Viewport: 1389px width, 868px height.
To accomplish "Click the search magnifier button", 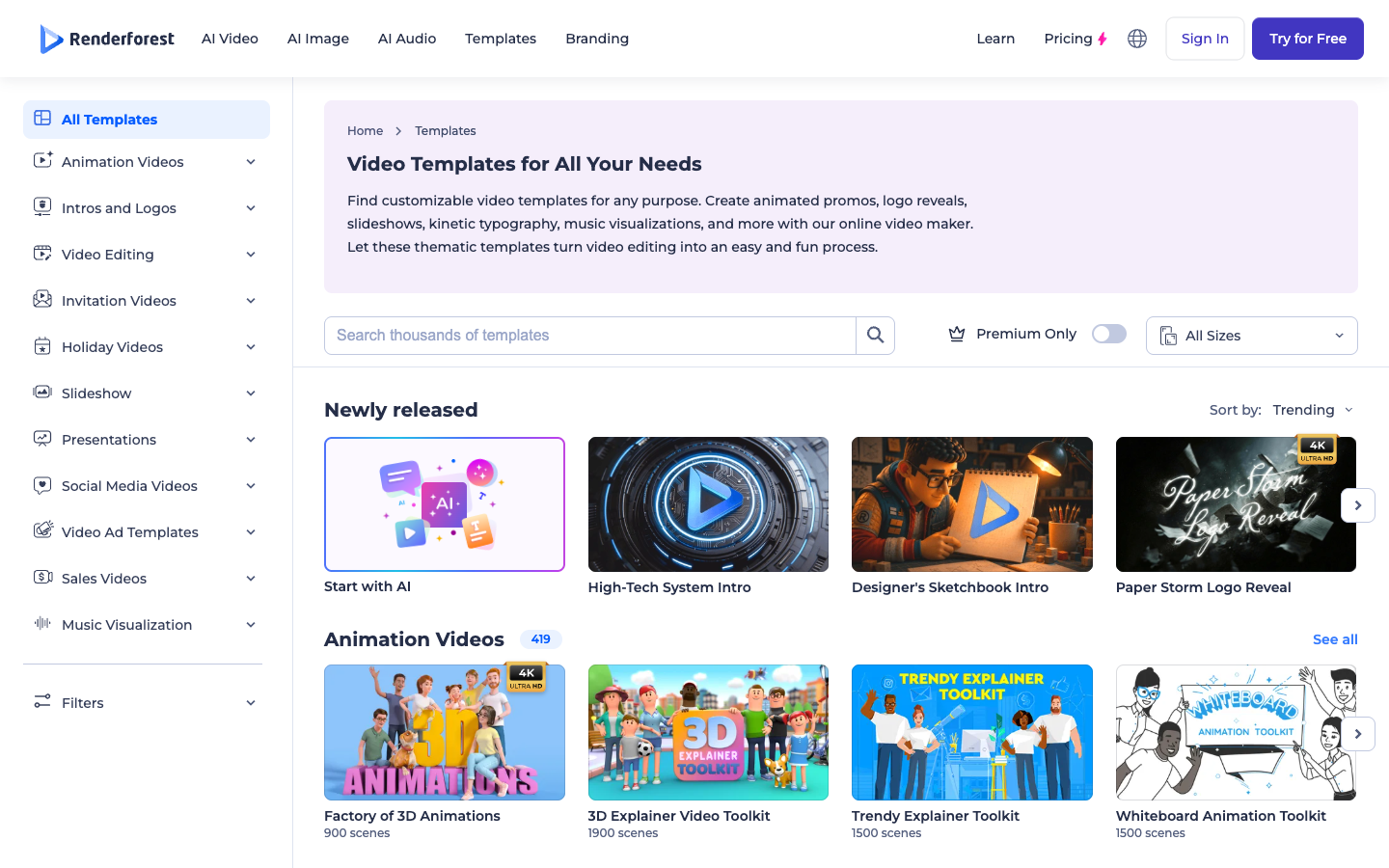I will [x=875, y=336].
